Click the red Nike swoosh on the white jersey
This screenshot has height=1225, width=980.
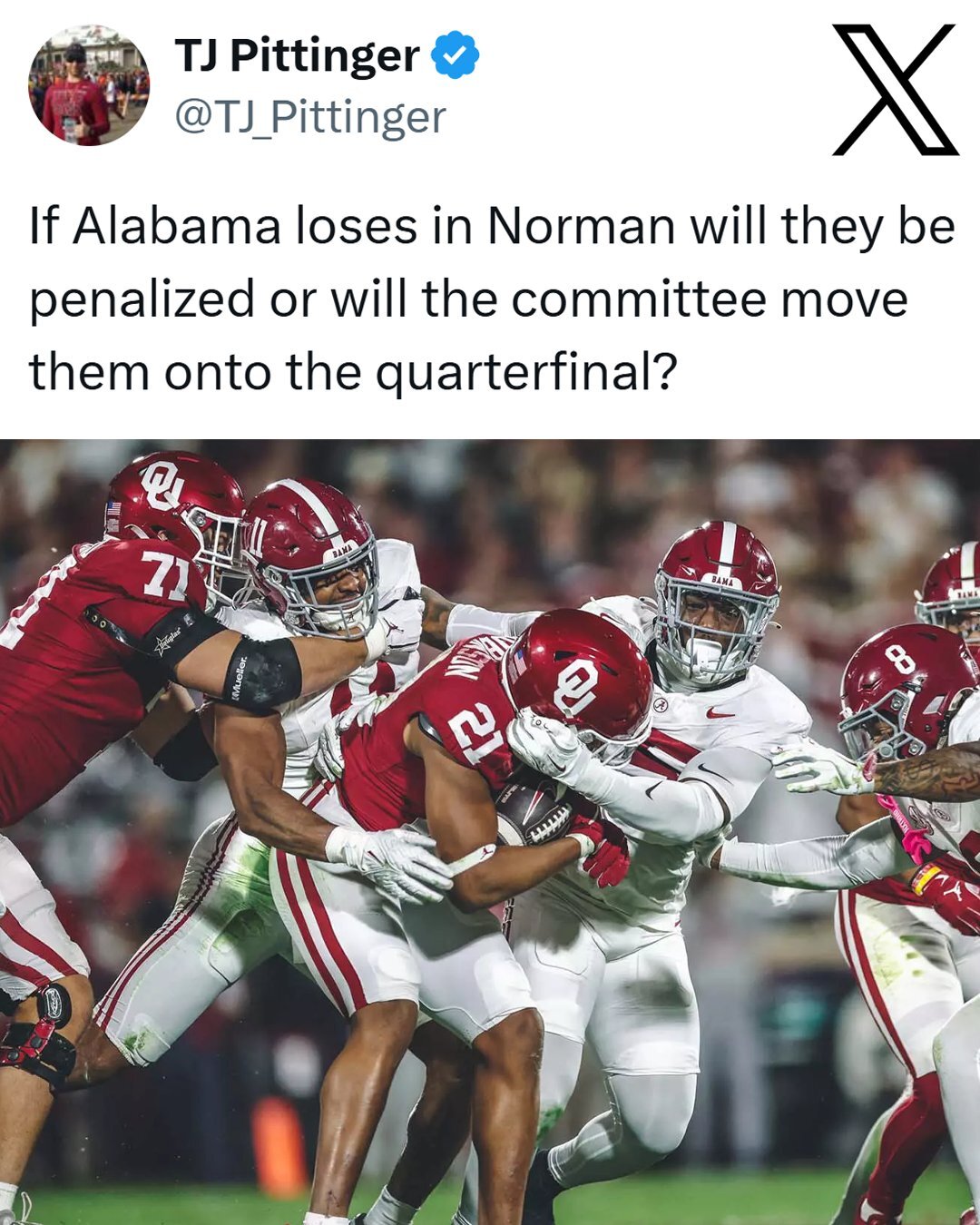click(720, 713)
